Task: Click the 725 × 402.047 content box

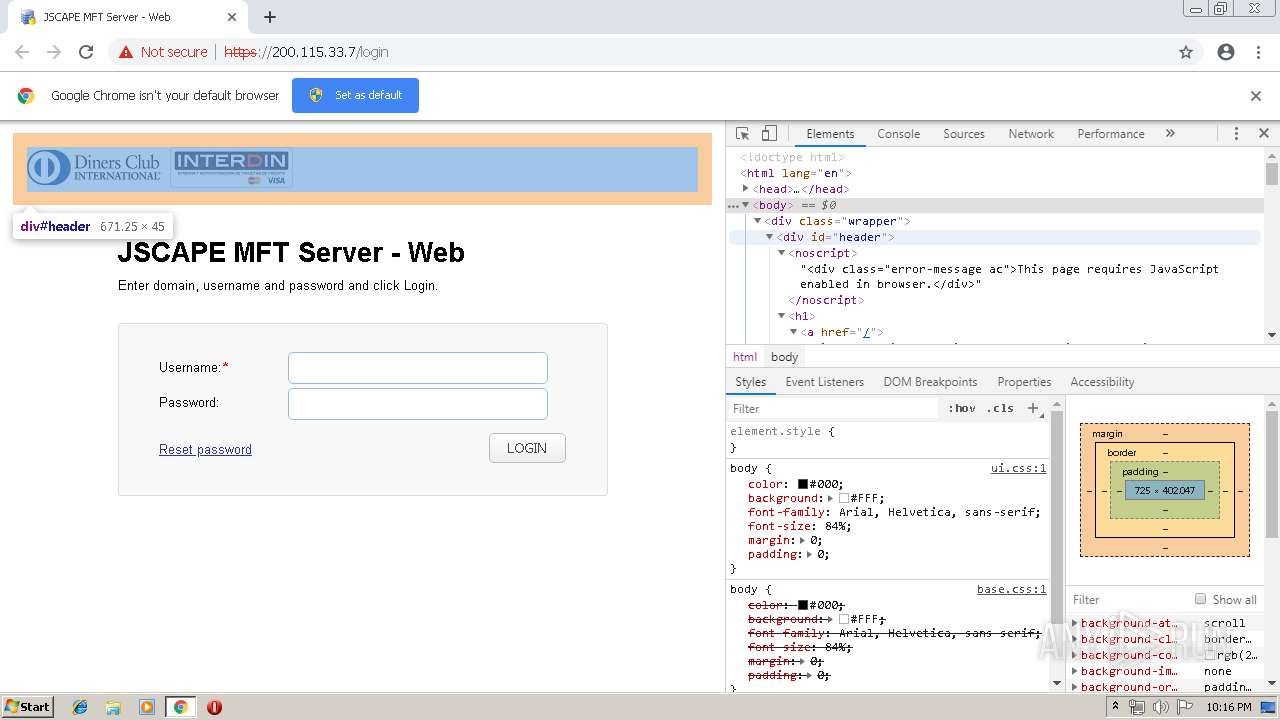Action: coord(1164,491)
